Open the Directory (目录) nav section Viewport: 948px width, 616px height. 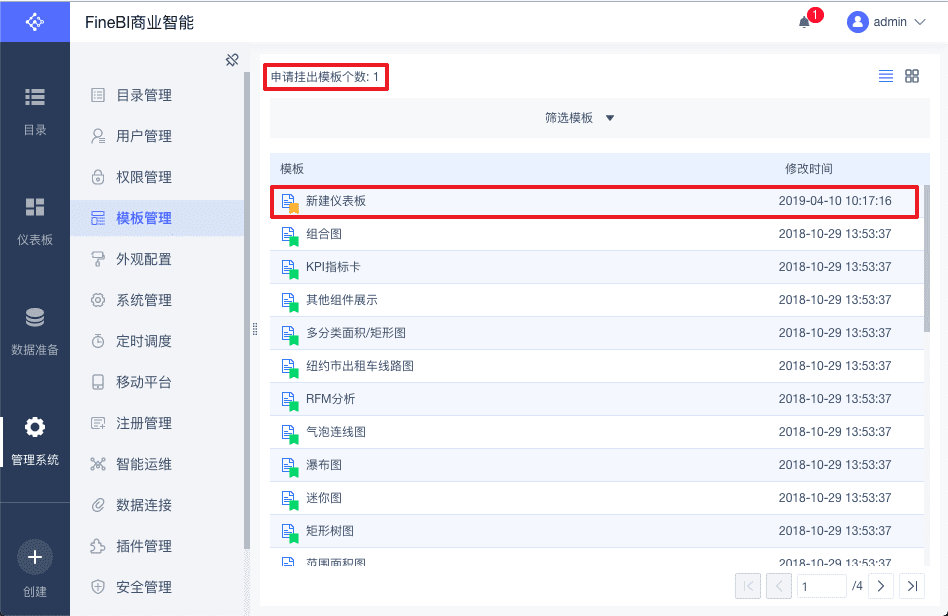[35, 109]
